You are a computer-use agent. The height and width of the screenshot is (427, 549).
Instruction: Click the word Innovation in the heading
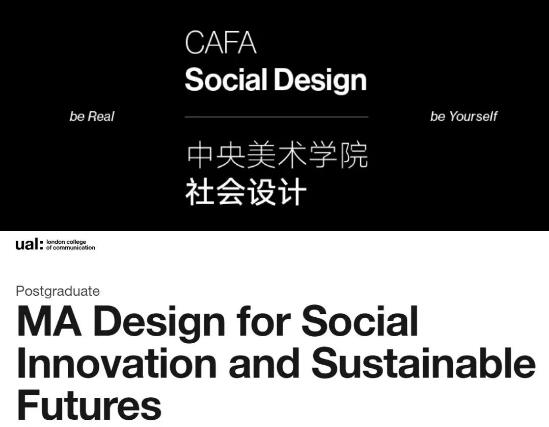(117, 363)
